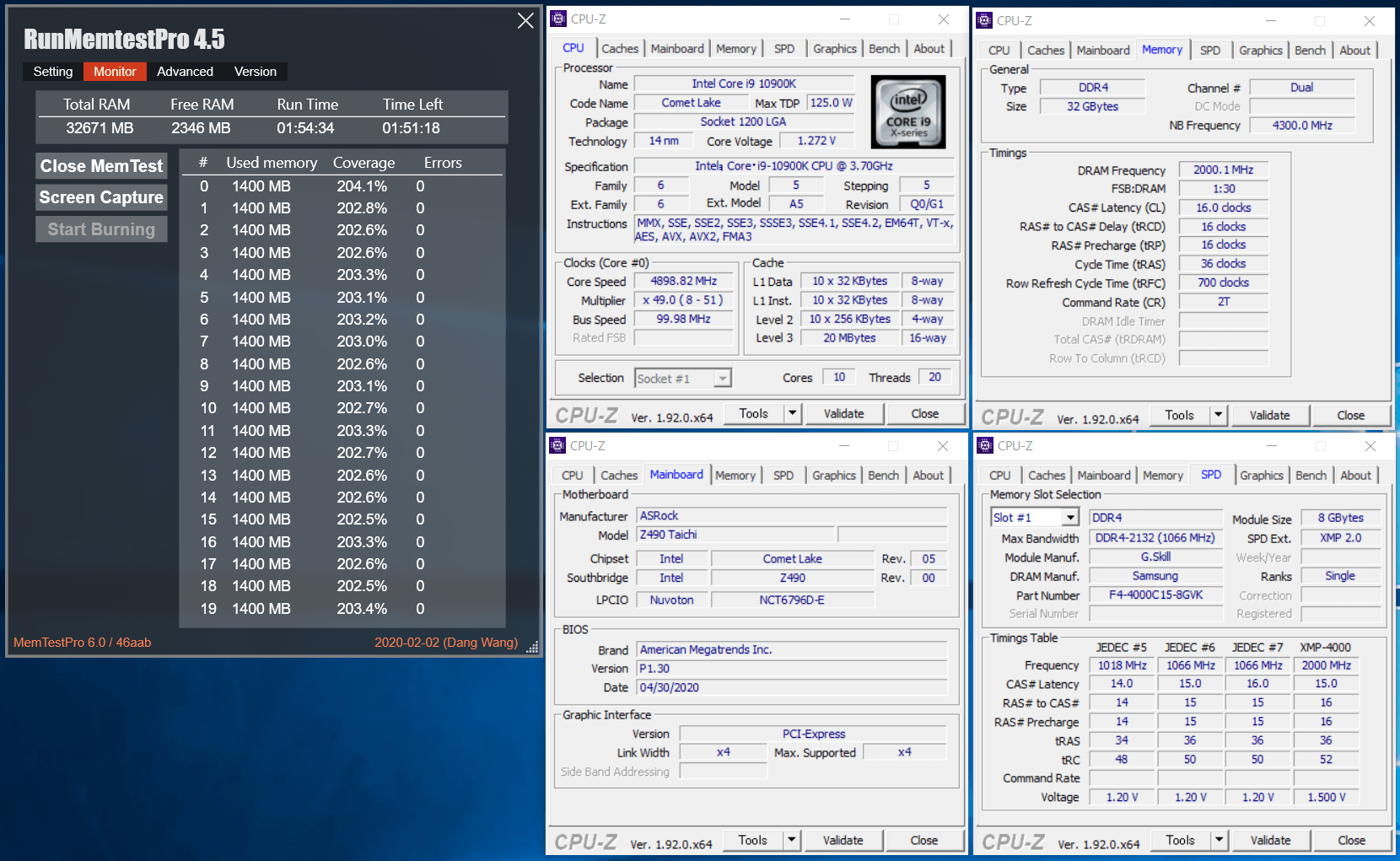Viewport: 1400px width, 861px height.
Task: Open Tools dropdown arrow in CPU tab window
Action: [x=792, y=413]
